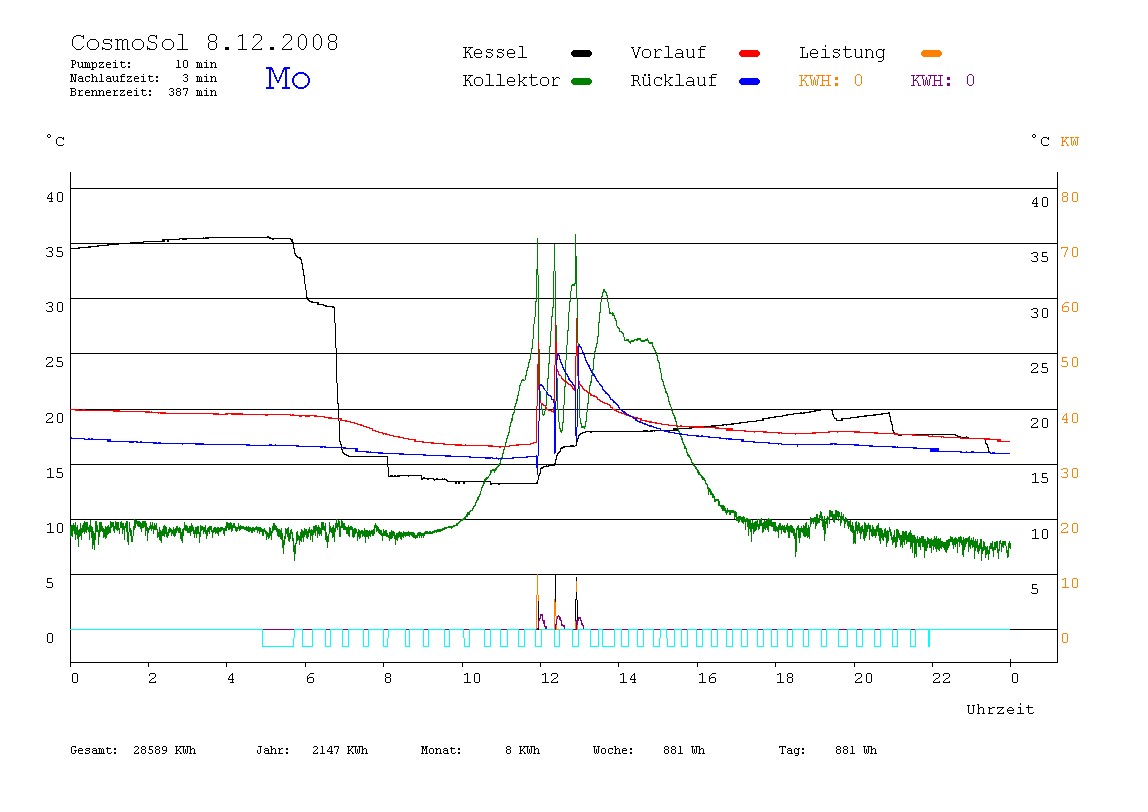1148x812 pixels.
Task: Click the 'Monat: 8 KWh' value
Action: coord(480,750)
